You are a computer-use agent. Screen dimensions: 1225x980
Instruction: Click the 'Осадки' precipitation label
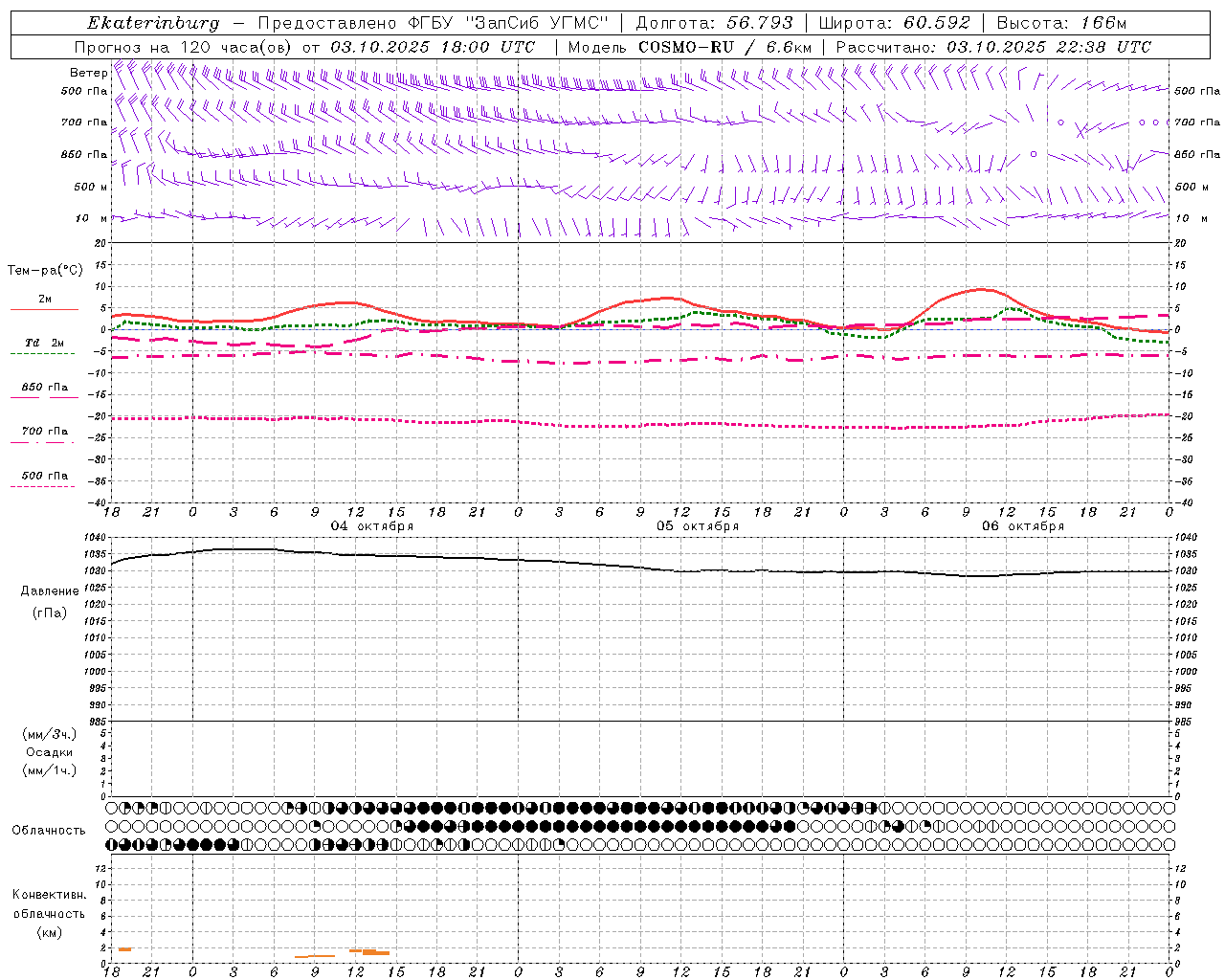click(49, 752)
